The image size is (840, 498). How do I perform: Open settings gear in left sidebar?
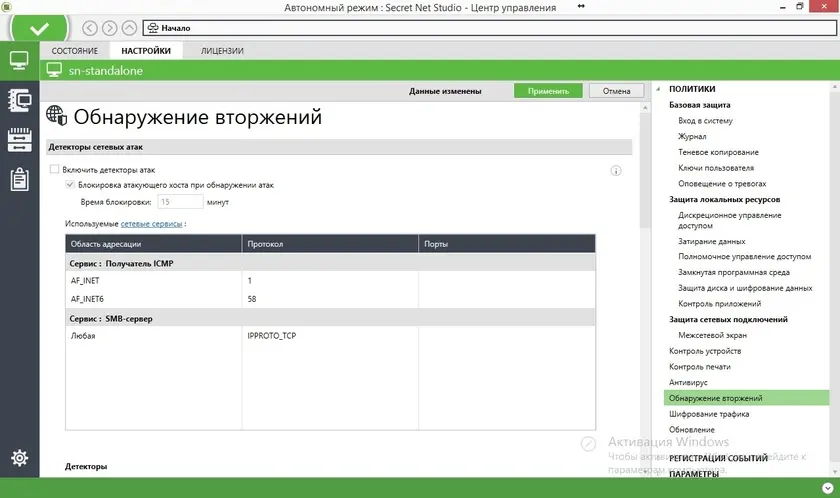19,458
